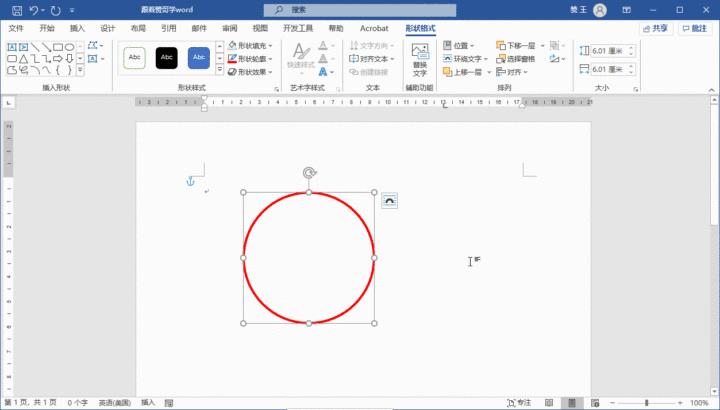Select the rounded rectangle shape
The image size is (720, 410).
[x=12, y=59]
